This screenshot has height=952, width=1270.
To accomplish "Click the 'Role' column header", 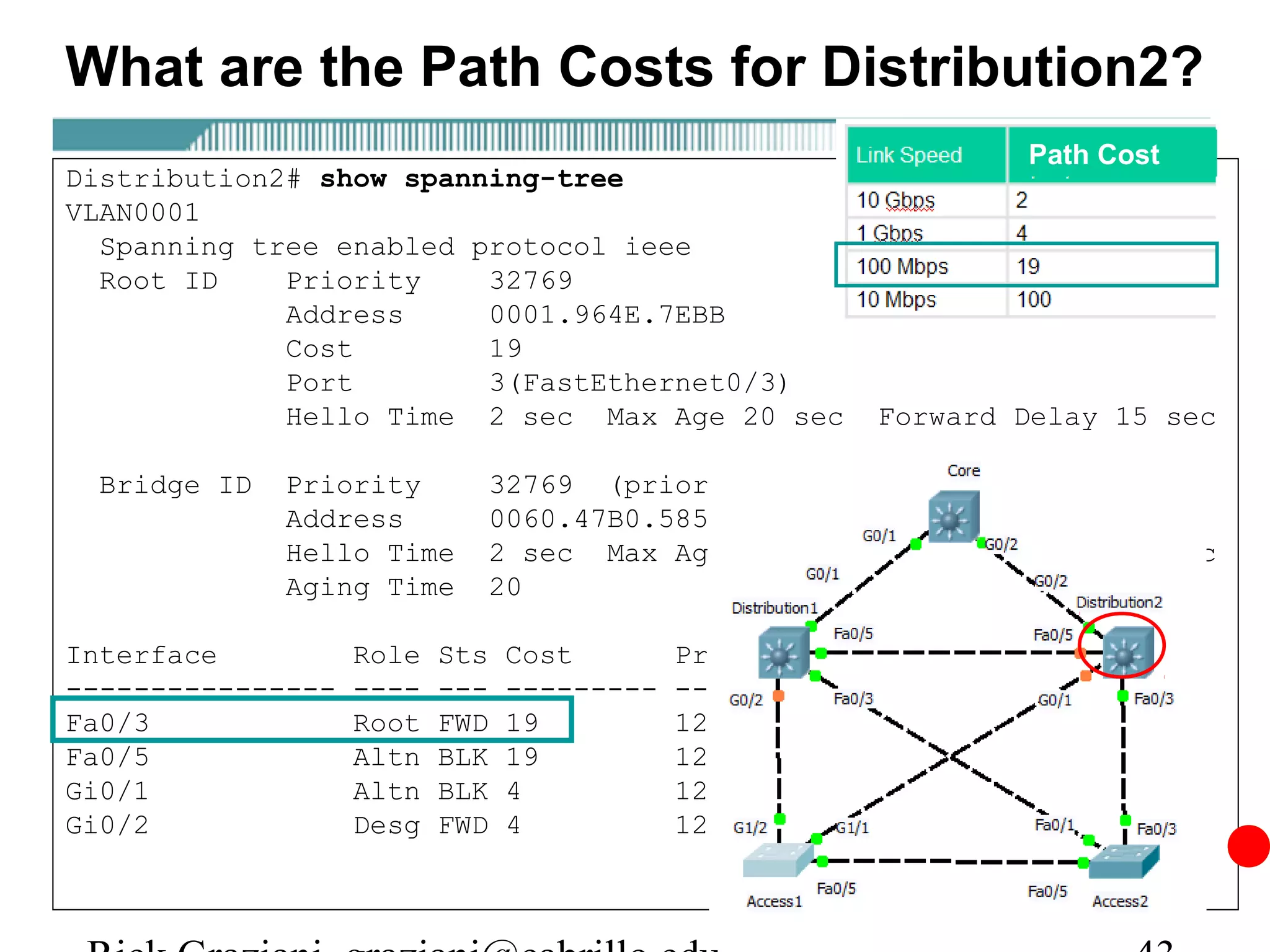I will [386, 656].
